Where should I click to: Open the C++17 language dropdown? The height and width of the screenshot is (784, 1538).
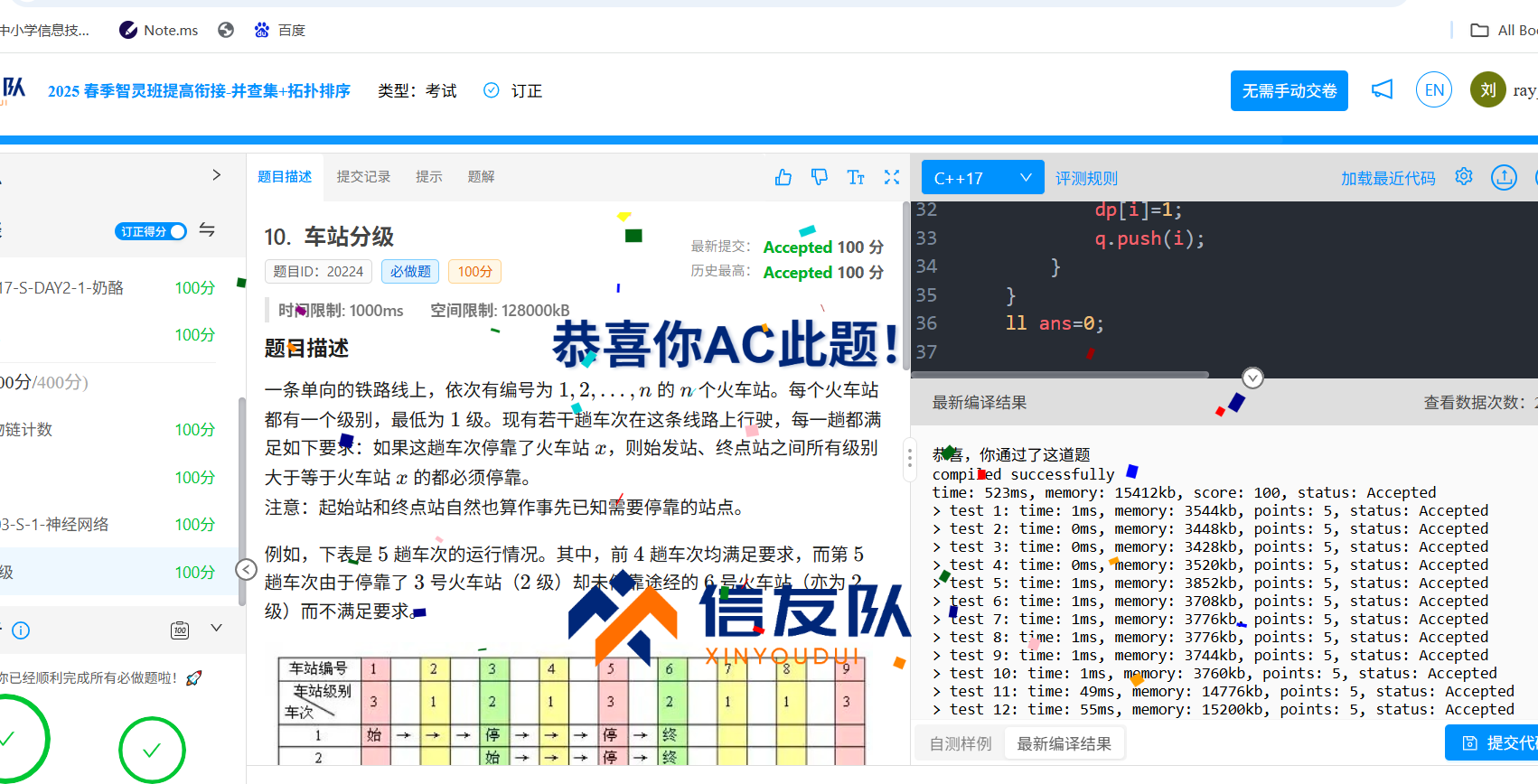pos(982,178)
